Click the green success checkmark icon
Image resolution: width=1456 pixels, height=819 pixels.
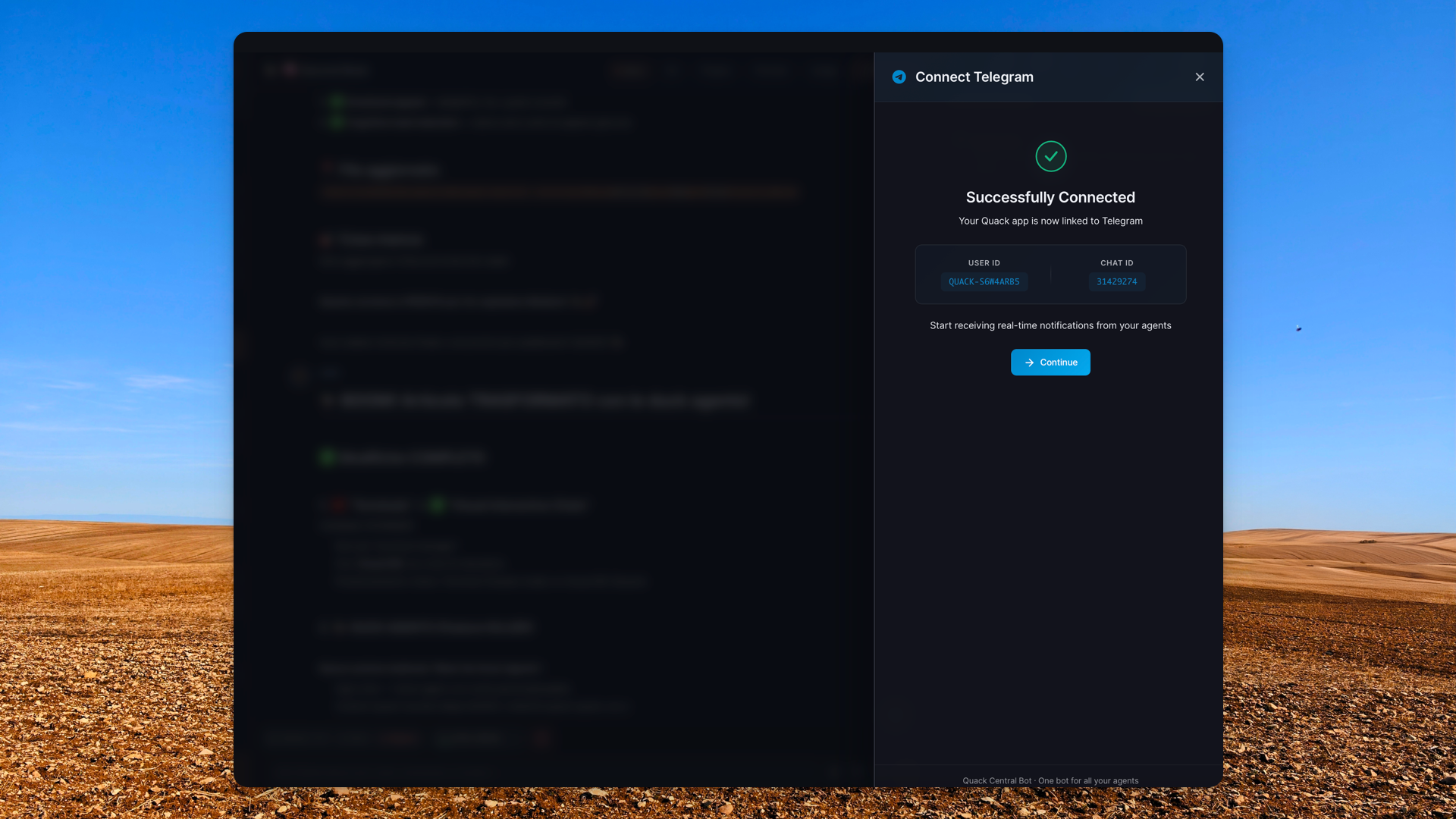click(1051, 156)
